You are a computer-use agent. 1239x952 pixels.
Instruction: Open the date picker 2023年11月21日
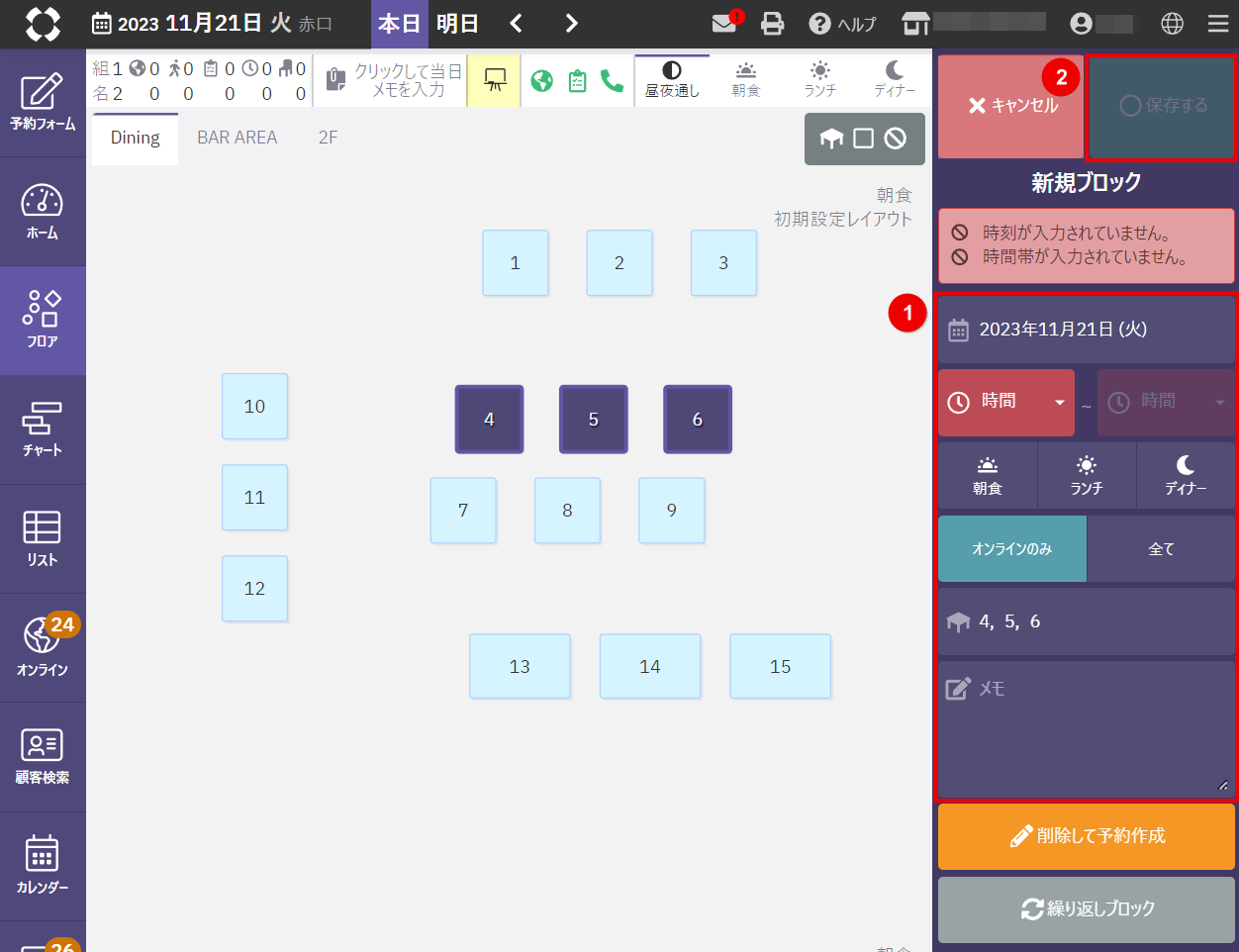[1085, 330]
